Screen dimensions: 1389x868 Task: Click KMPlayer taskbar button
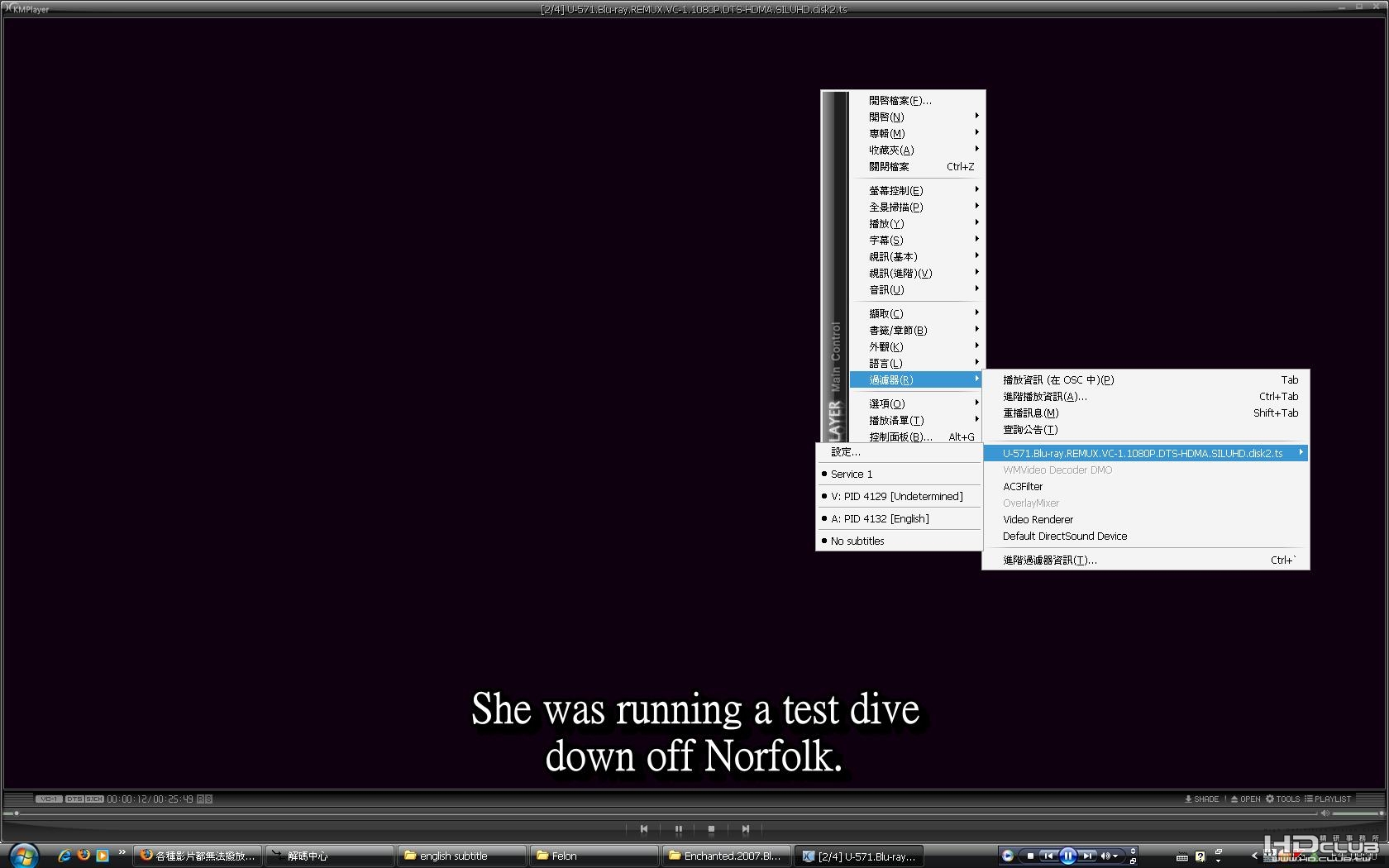859,856
